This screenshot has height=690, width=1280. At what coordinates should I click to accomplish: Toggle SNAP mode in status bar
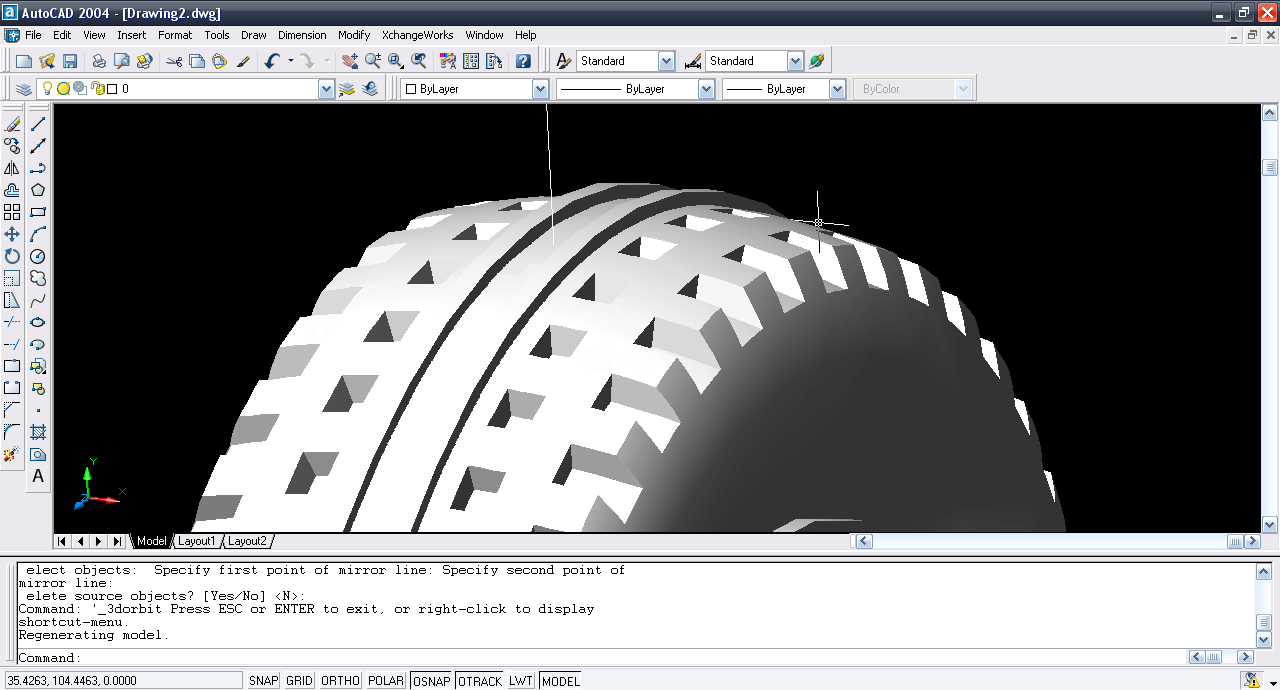click(264, 681)
